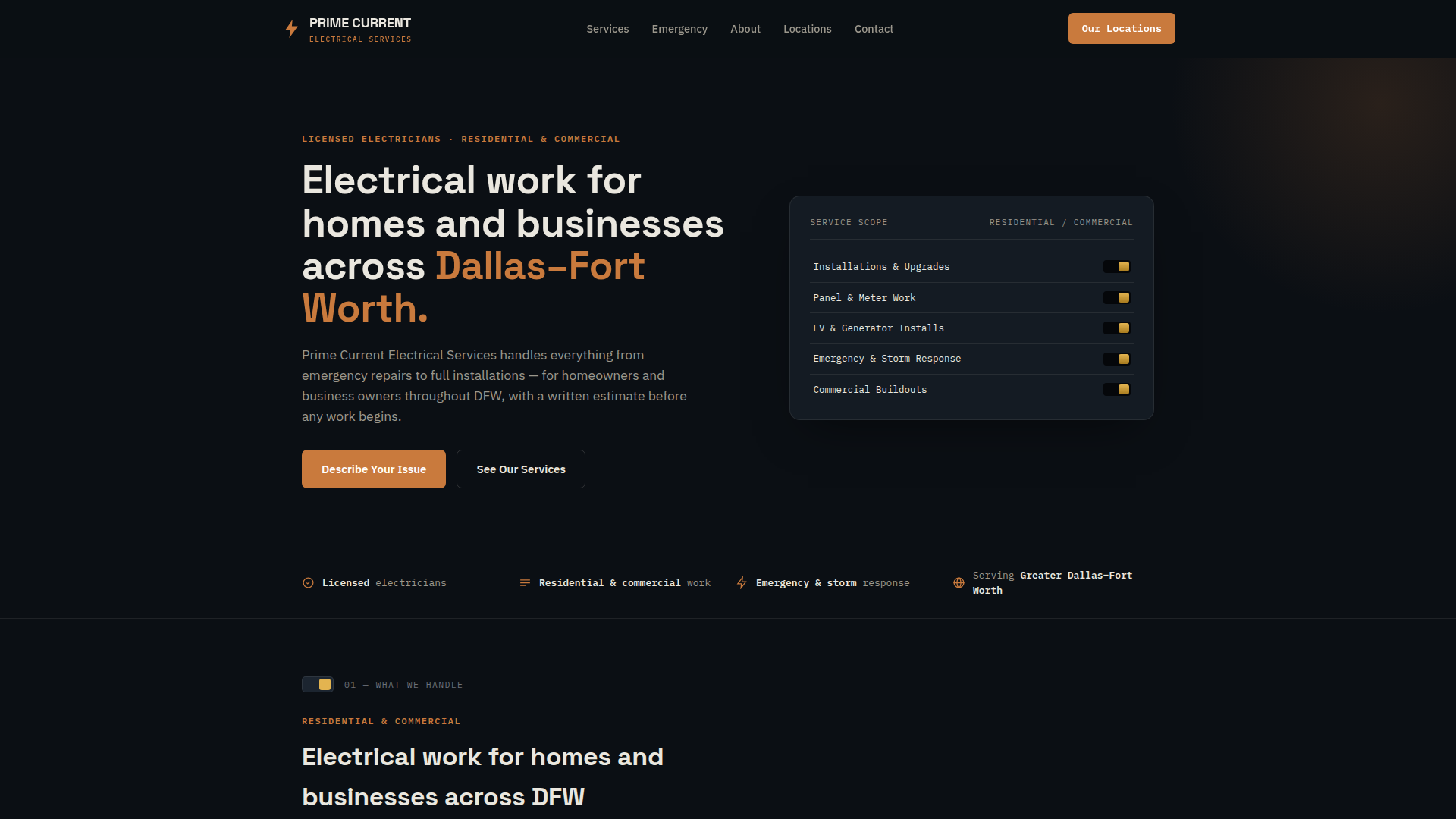Click the See Our Services button
1456x819 pixels.
[x=521, y=469]
